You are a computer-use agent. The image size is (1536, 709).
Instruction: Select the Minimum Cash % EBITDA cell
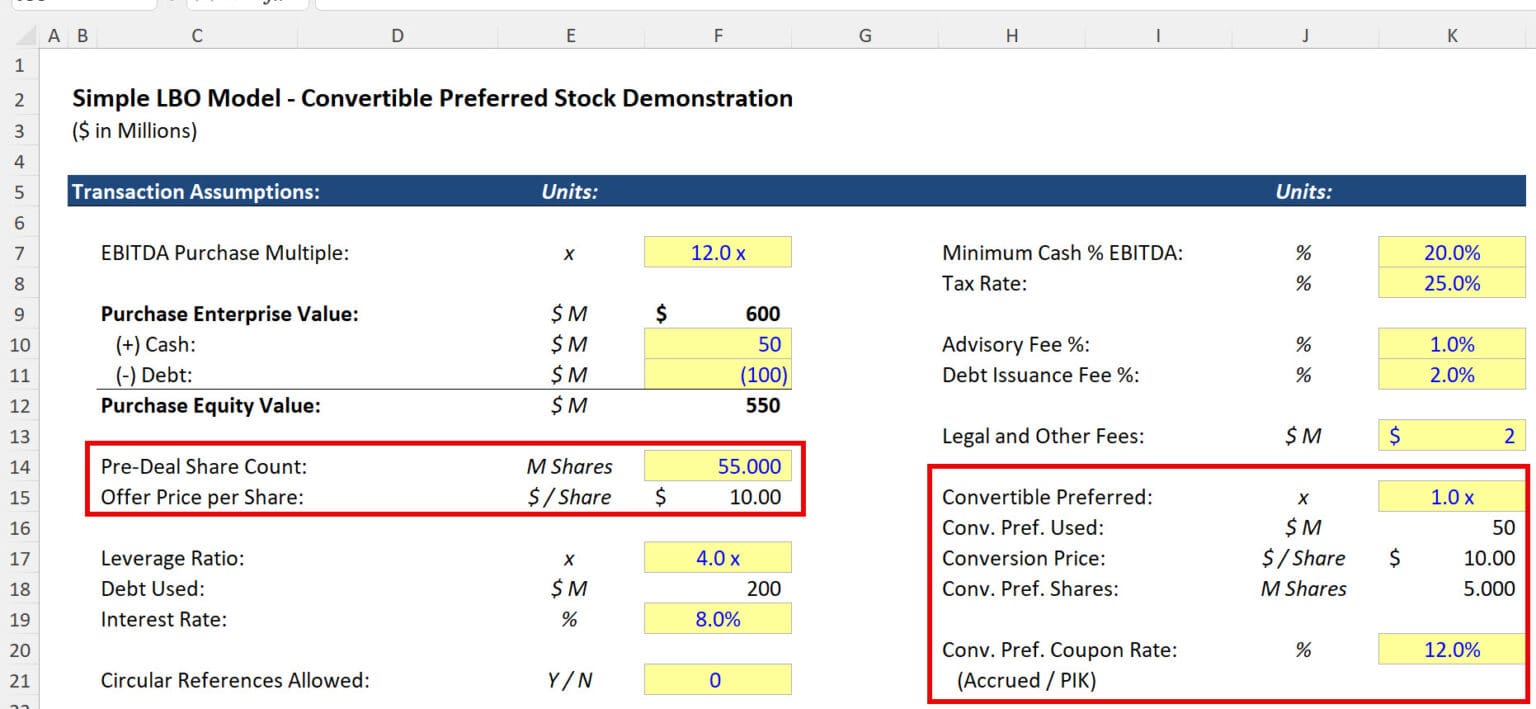click(1451, 252)
